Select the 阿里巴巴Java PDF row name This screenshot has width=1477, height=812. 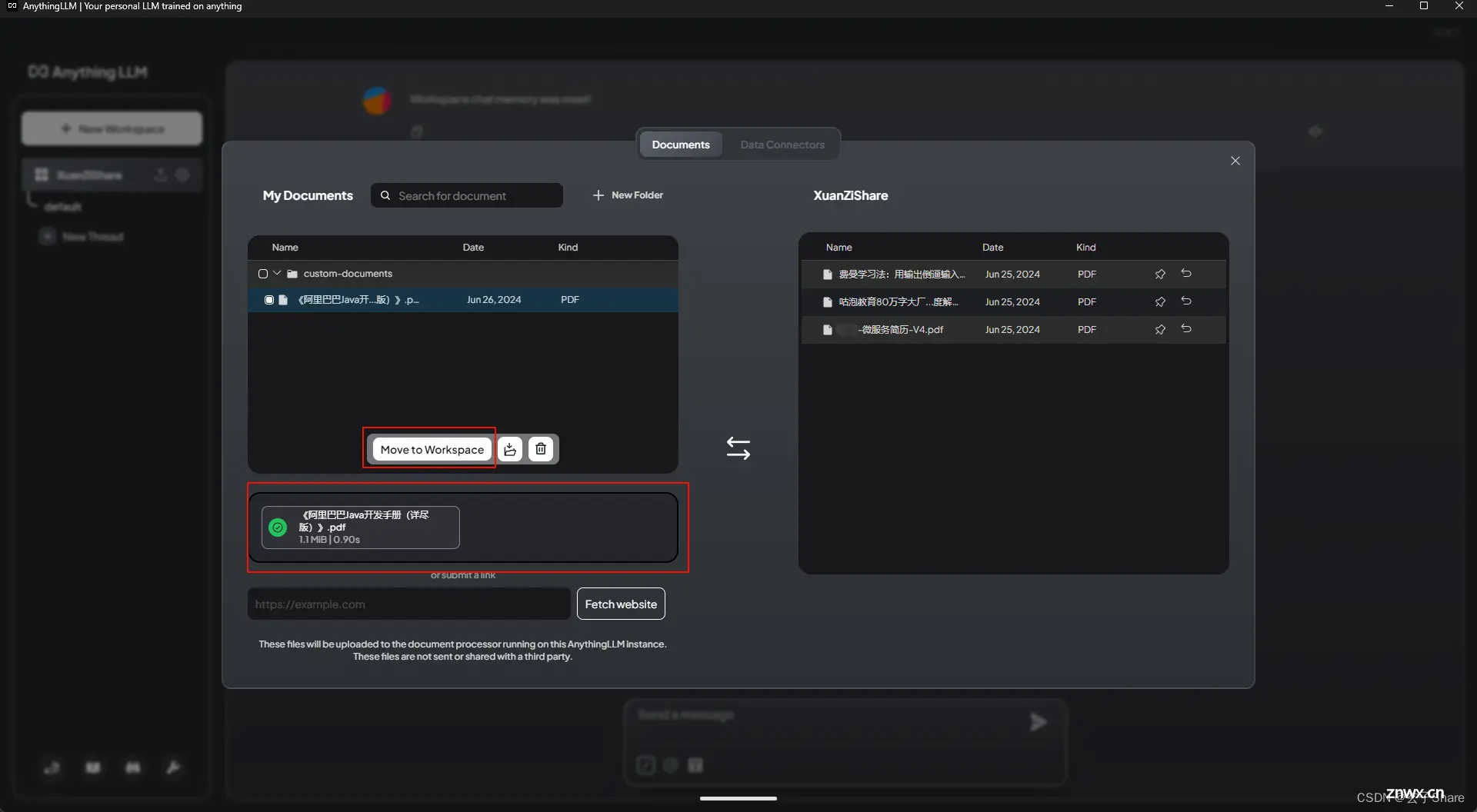click(358, 300)
